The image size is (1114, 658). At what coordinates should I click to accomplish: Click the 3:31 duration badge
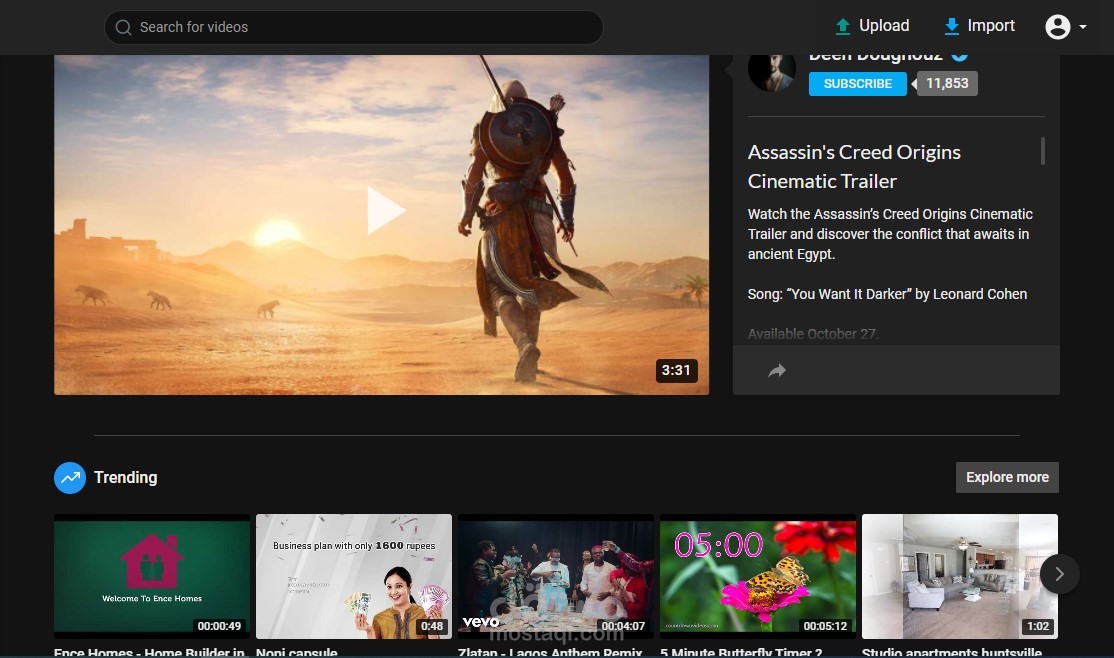676,370
